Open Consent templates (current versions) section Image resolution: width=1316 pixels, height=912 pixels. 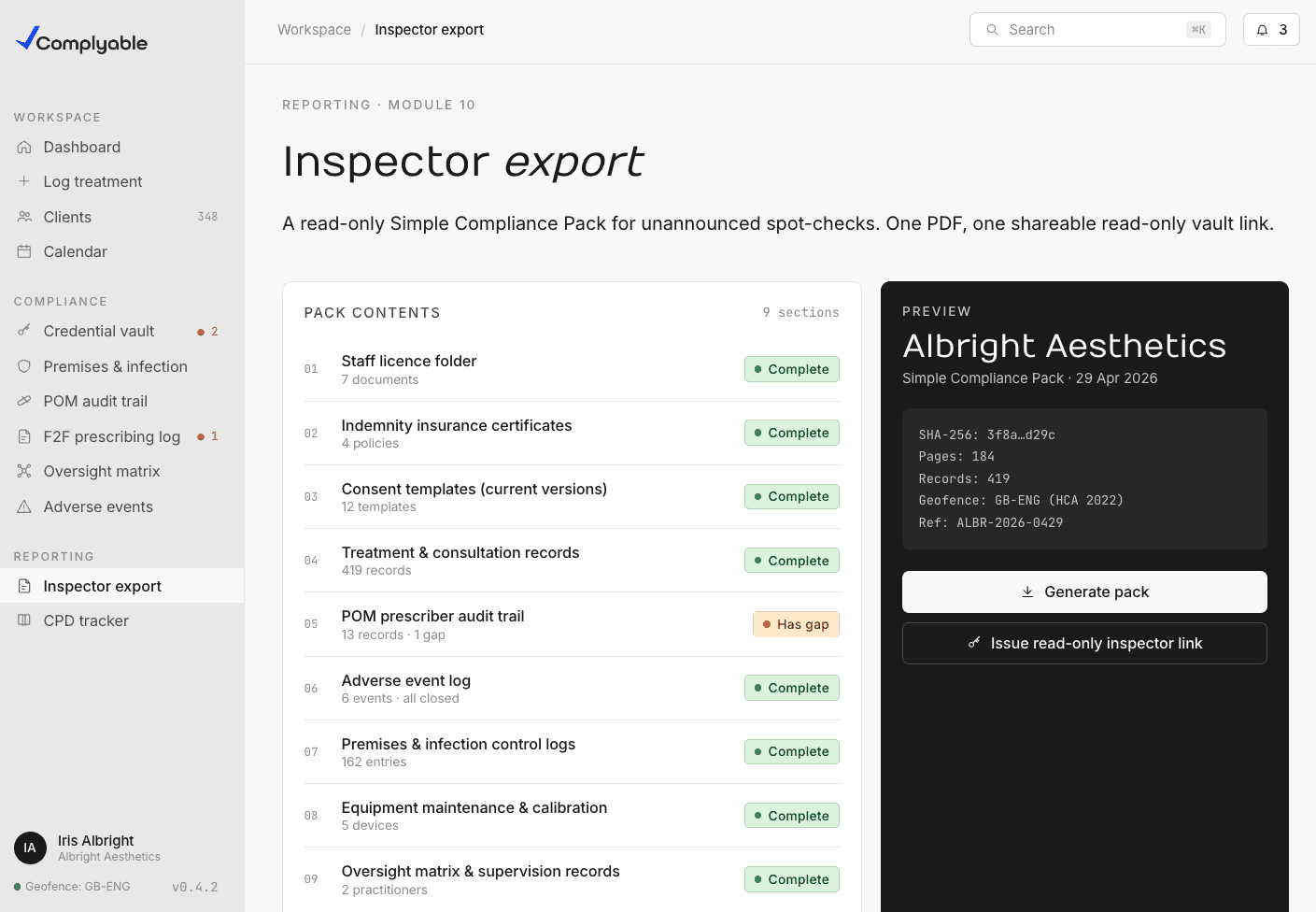point(572,496)
